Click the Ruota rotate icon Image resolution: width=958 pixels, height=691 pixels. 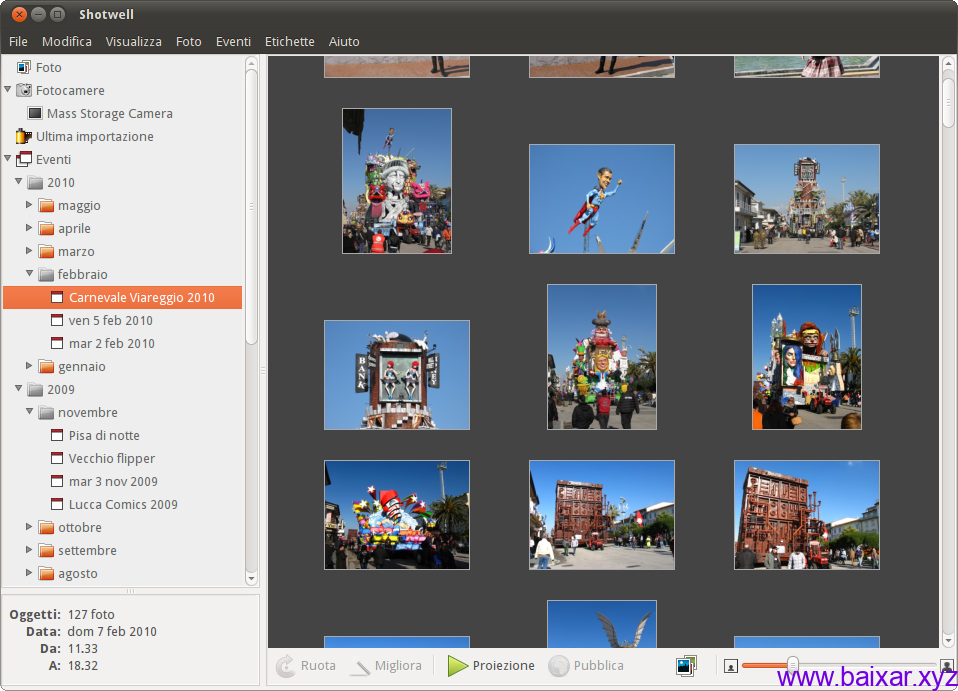point(286,666)
